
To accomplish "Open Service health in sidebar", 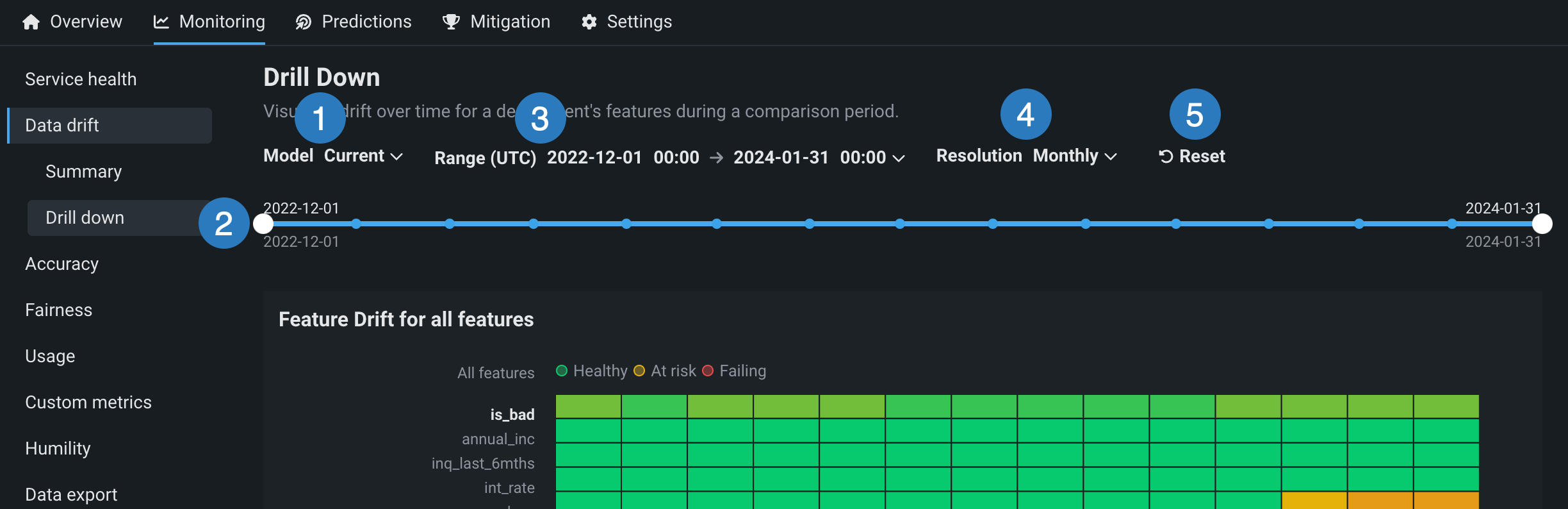I will pos(81,79).
